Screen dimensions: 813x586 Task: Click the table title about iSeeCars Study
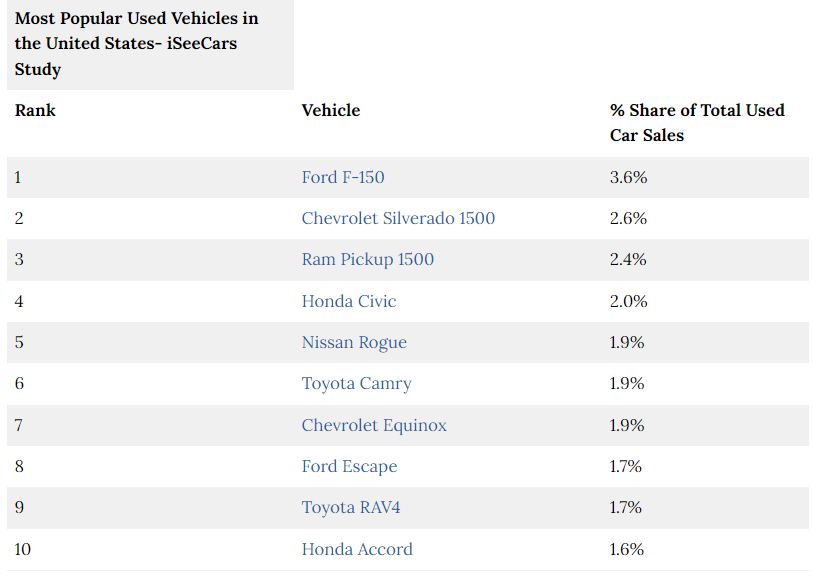pos(136,44)
